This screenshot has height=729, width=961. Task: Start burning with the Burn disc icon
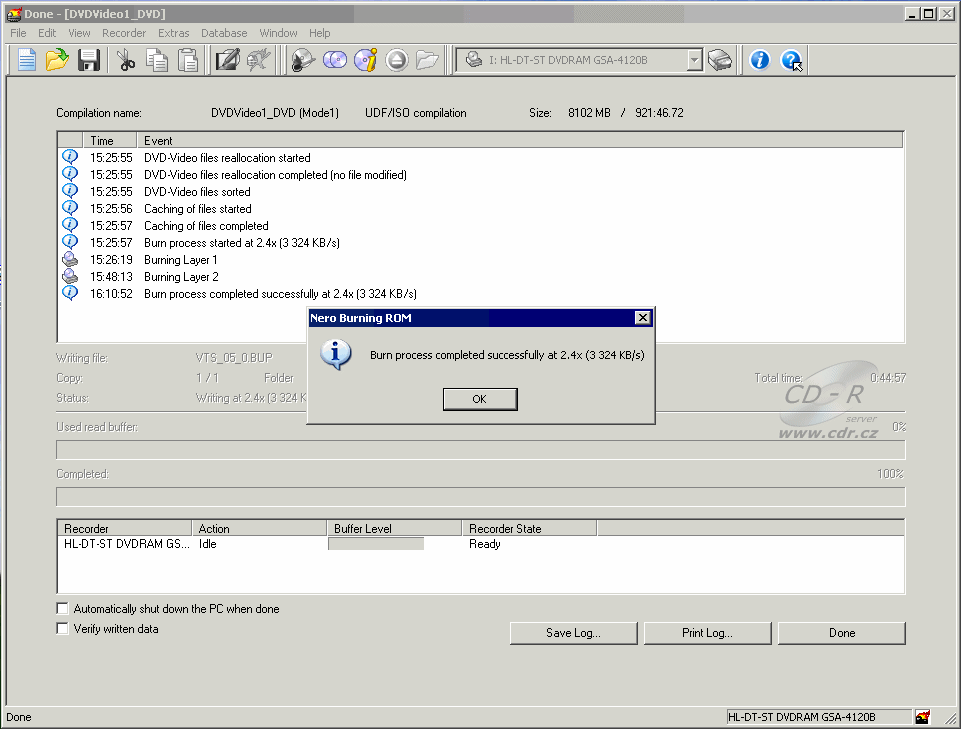(303, 60)
